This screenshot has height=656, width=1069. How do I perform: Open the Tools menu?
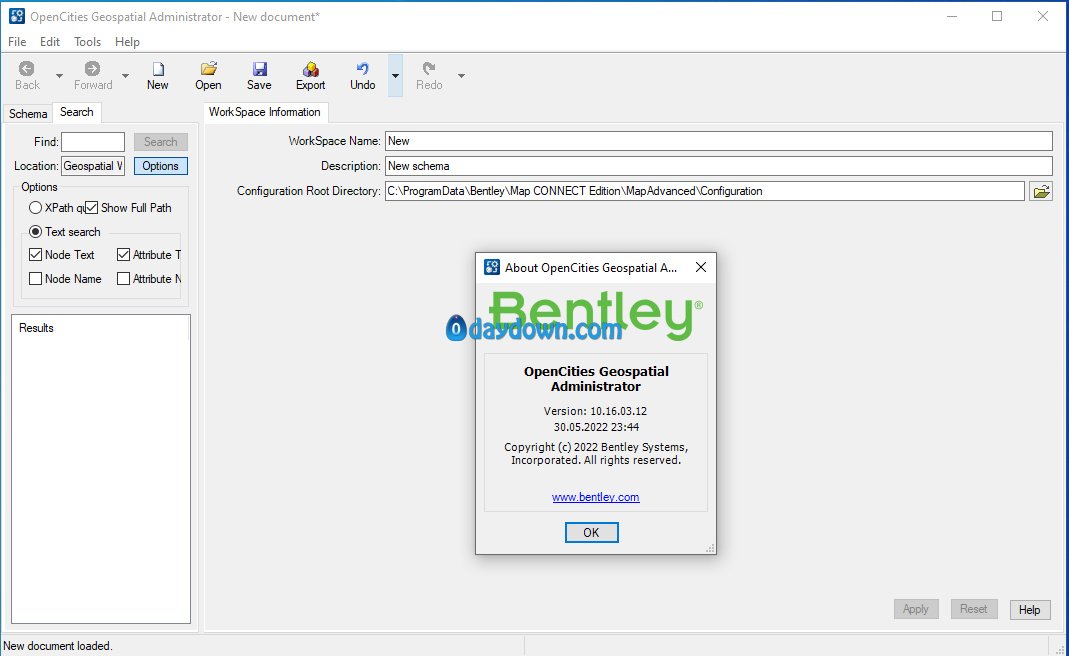click(x=87, y=42)
